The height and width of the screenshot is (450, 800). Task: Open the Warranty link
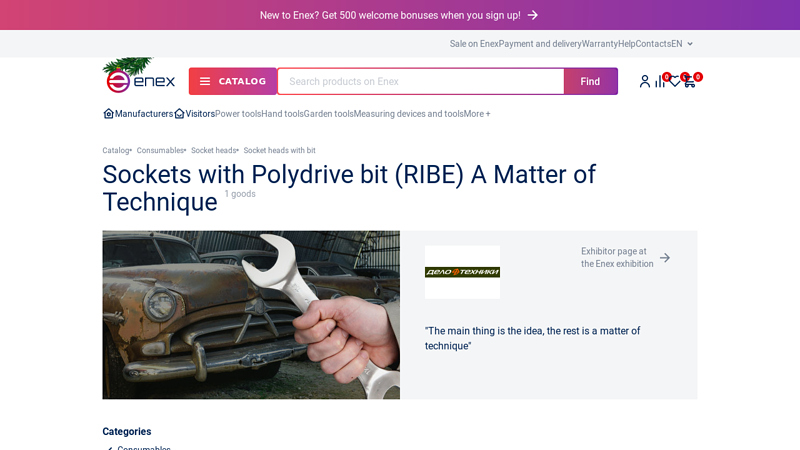(x=599, y=44)
